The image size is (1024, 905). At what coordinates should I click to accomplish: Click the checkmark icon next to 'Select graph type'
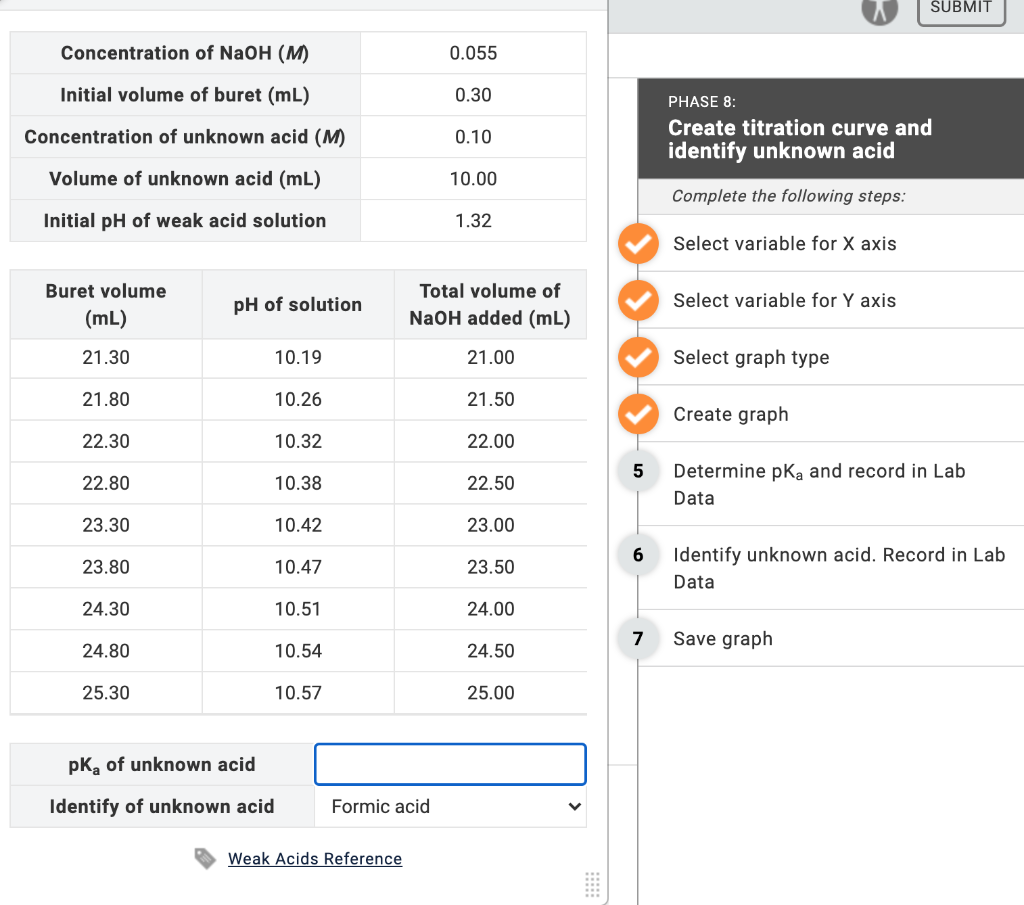coord(638,357)
